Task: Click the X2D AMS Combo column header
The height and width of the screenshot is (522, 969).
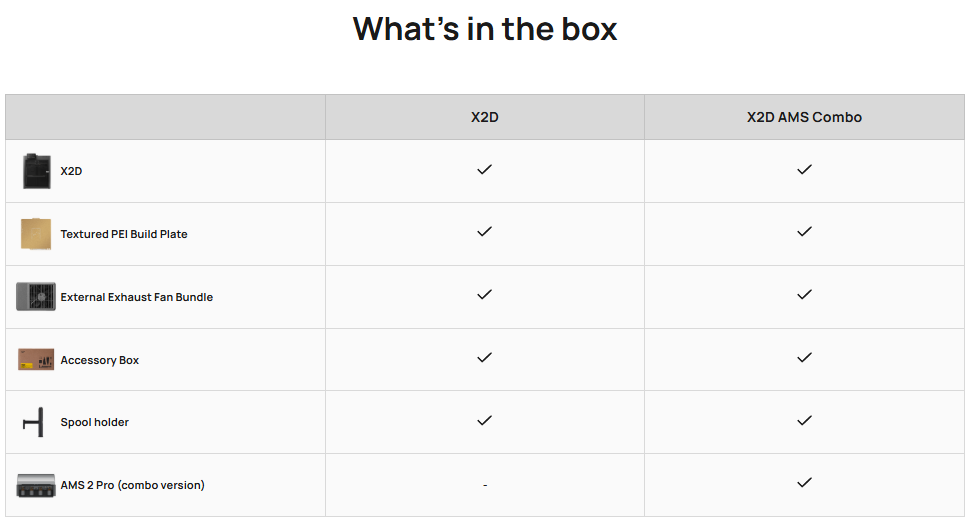Action: click(x=804, y=117)
